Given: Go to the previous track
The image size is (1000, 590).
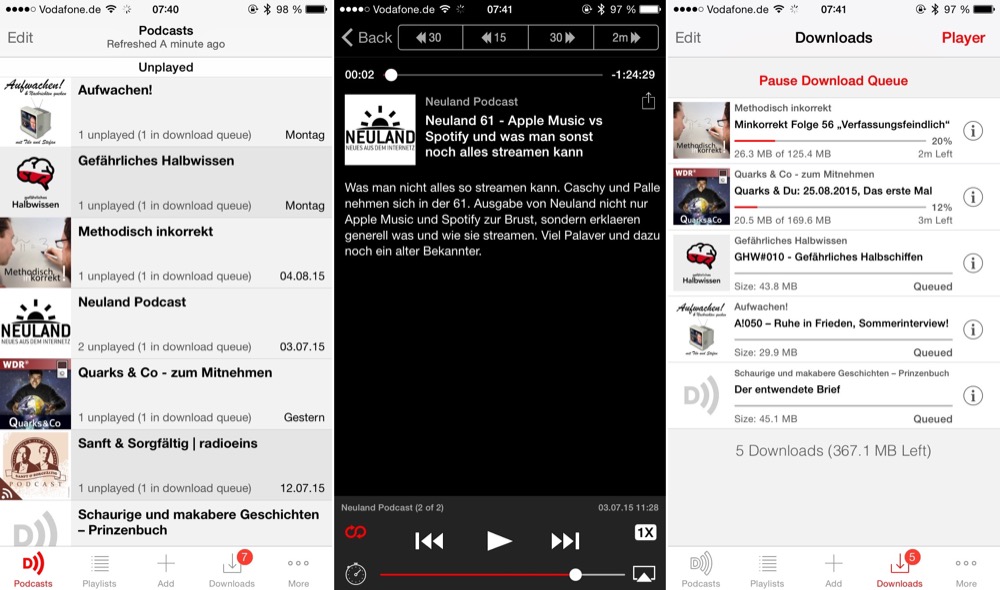Looking at the screenshot, I should click(429, 541).
